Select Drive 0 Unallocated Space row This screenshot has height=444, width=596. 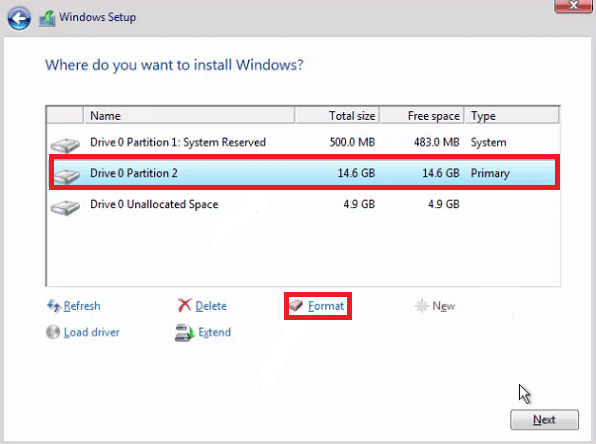tap(303, 205)
